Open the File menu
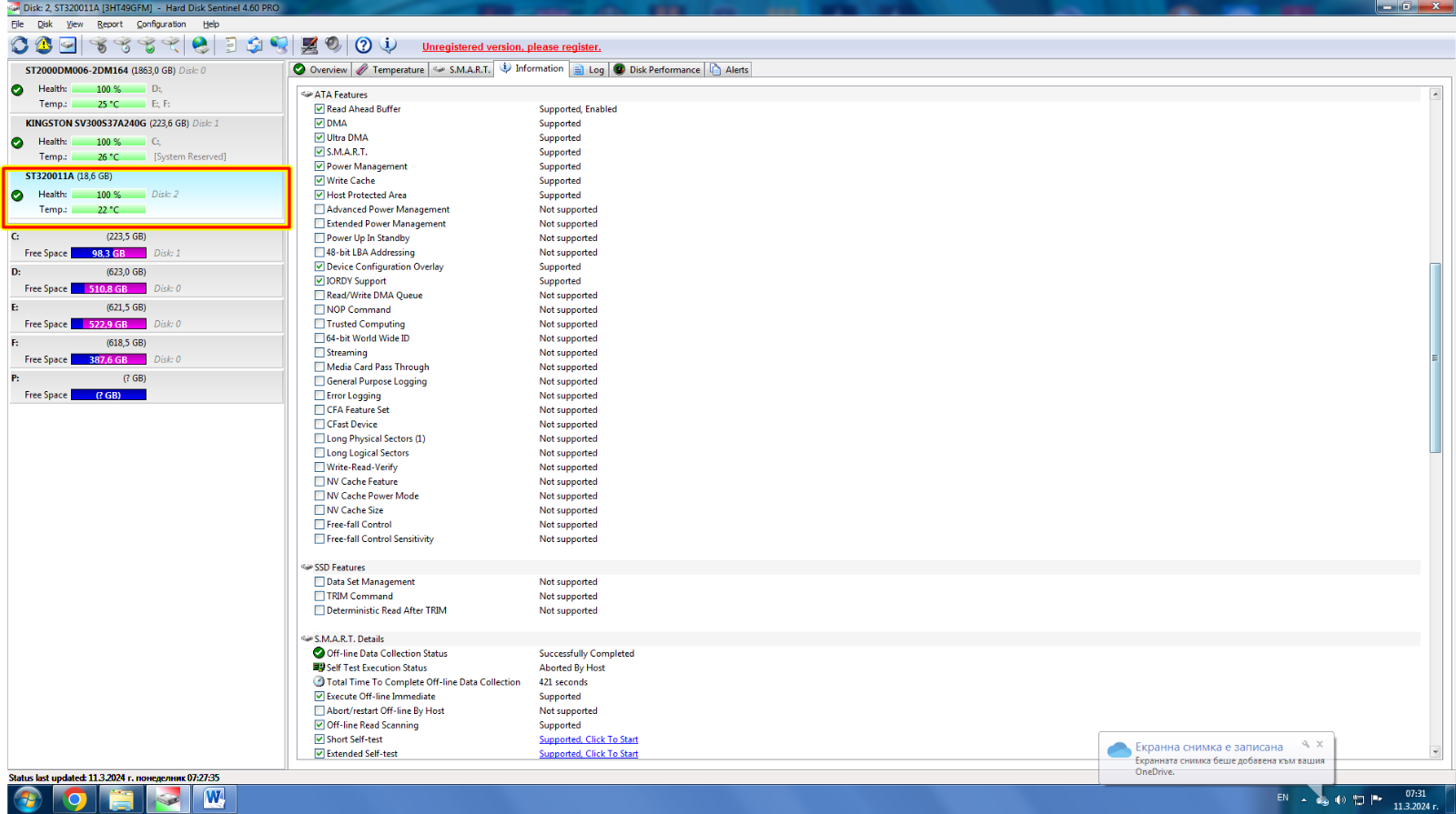 17,25
